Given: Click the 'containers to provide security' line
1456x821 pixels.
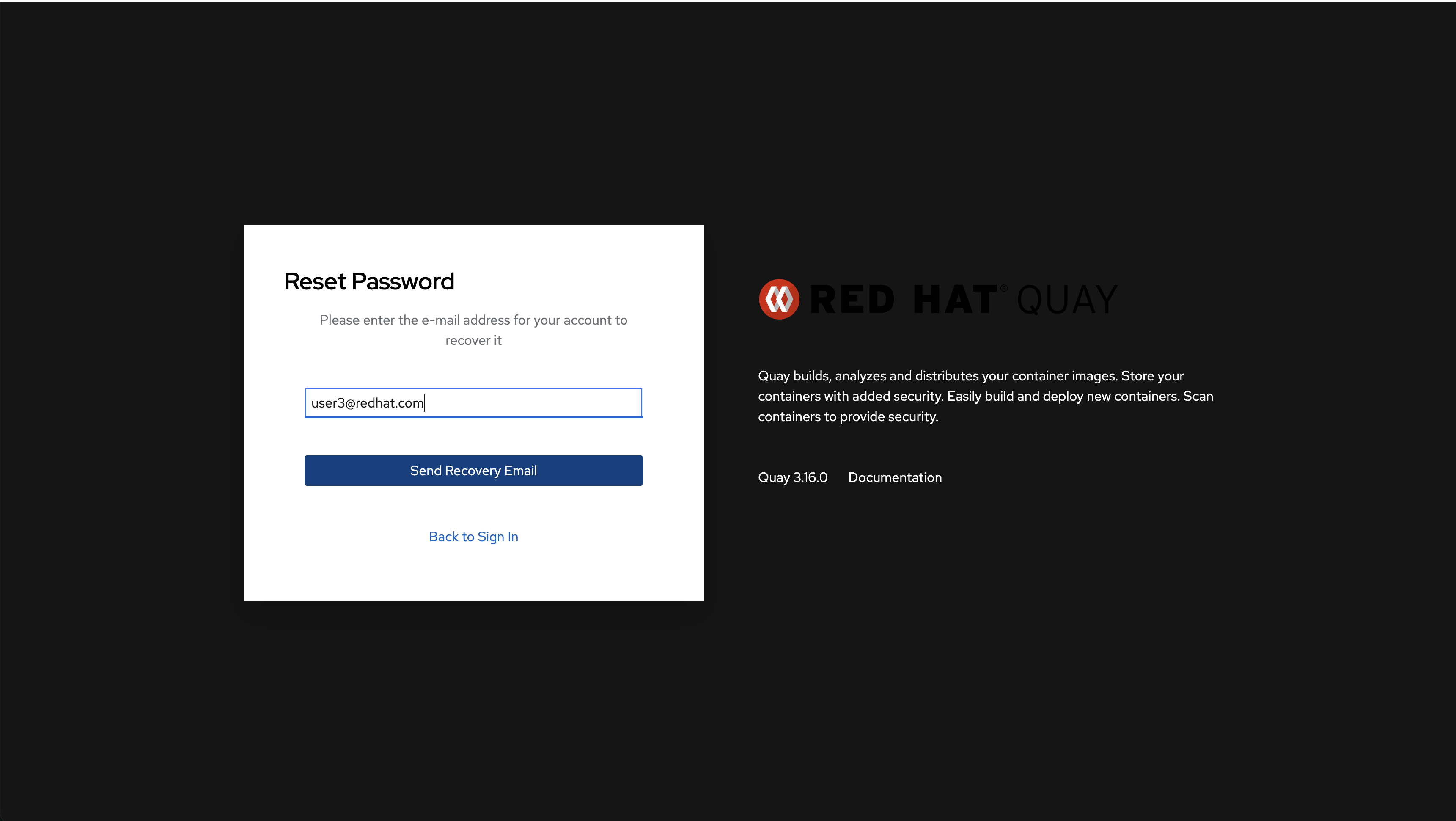Looking at the screenshot, I should (848, 417).
